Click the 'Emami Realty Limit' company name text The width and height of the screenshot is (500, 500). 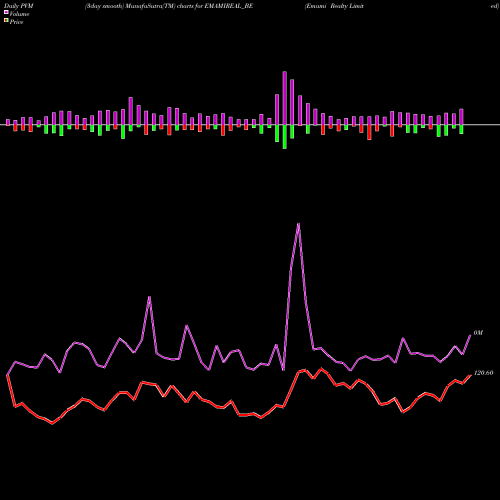point(334,6)
